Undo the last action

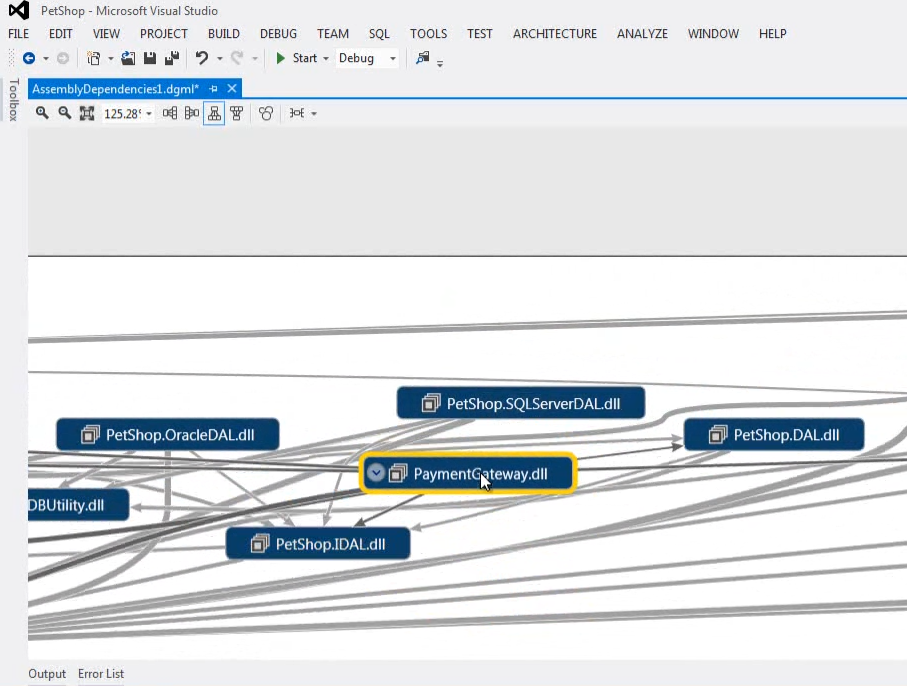click(201, 58)
